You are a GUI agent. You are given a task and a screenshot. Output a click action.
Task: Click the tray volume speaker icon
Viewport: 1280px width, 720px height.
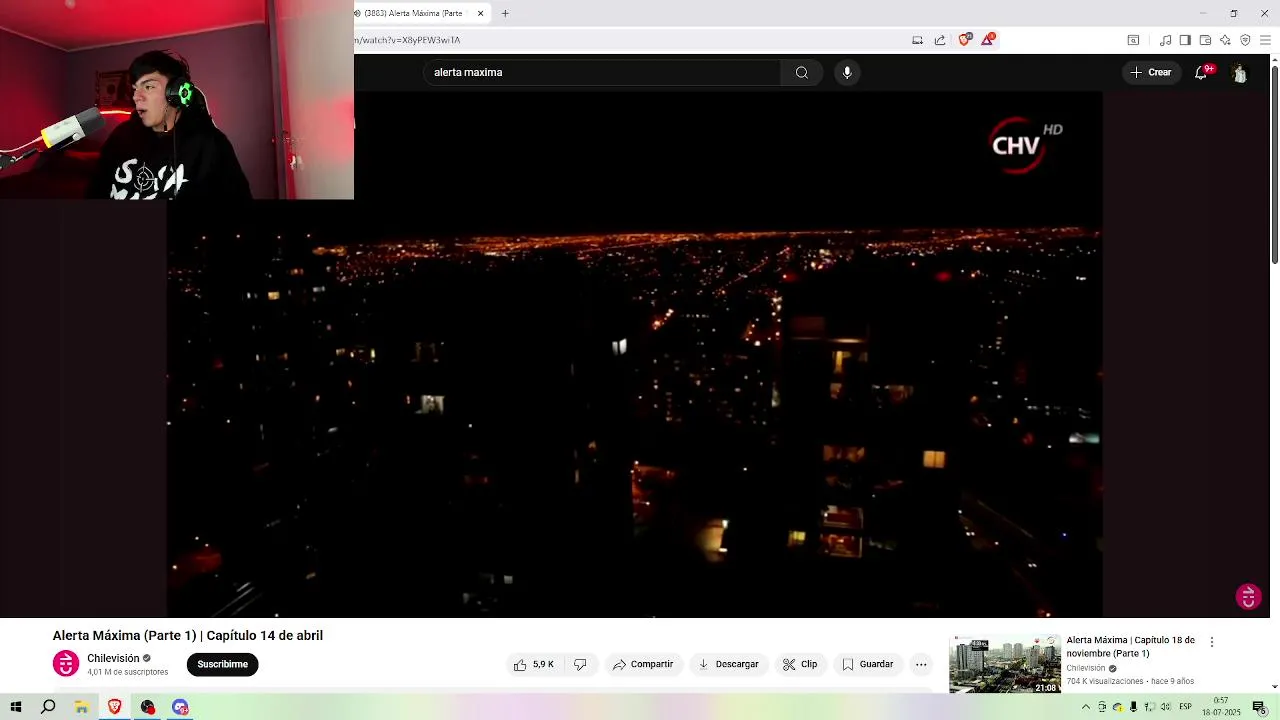(1166, 707)
